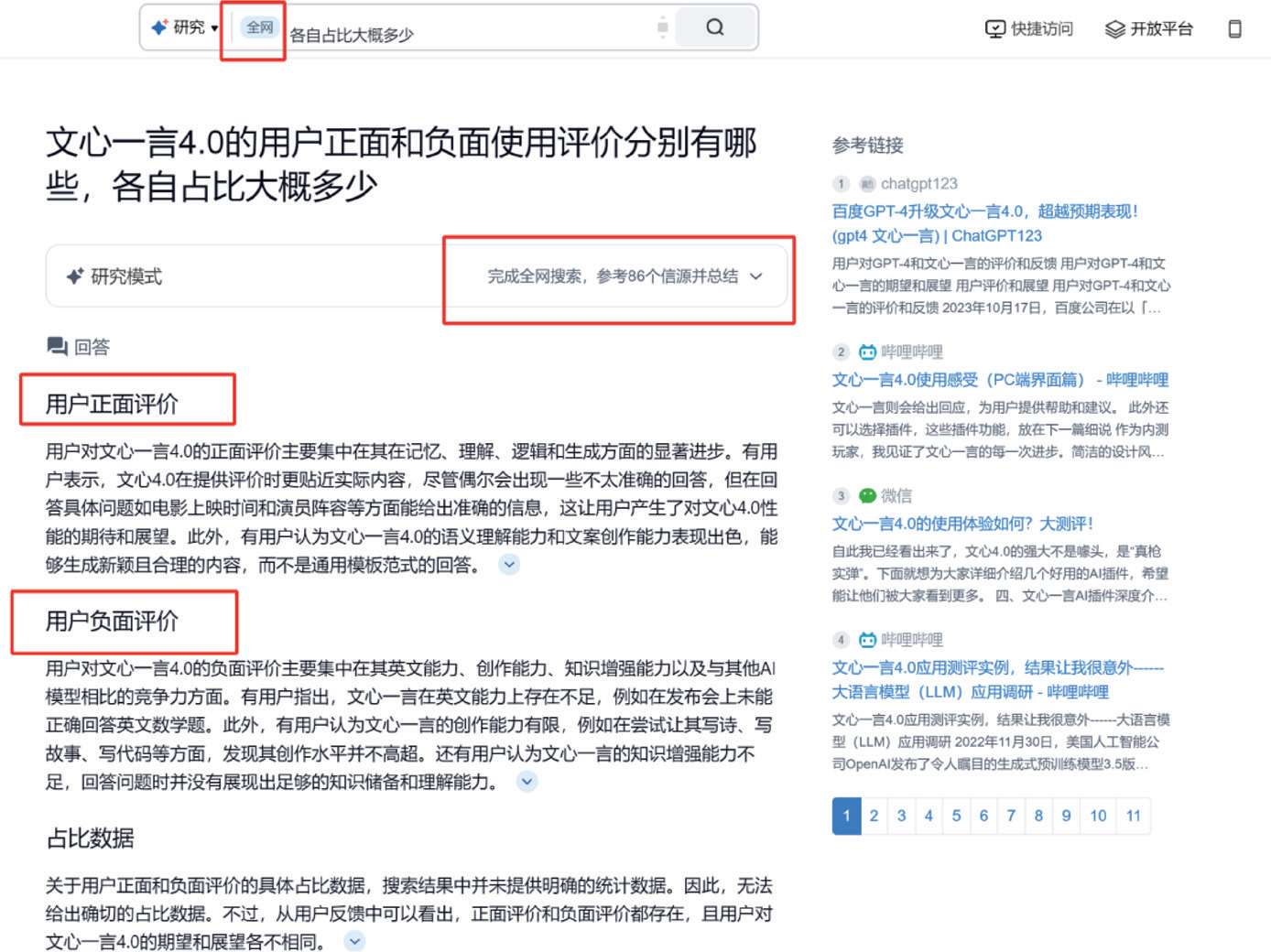Open 百度GPT-4升级文心一言4.0 reference link
The width and height of the screenshot is (1271, 952).
click(984, 223)
